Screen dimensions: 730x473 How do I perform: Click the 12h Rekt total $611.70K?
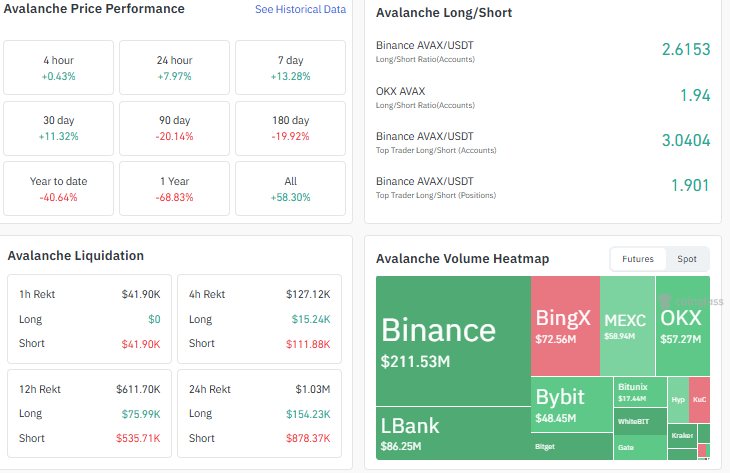point(138,389)
